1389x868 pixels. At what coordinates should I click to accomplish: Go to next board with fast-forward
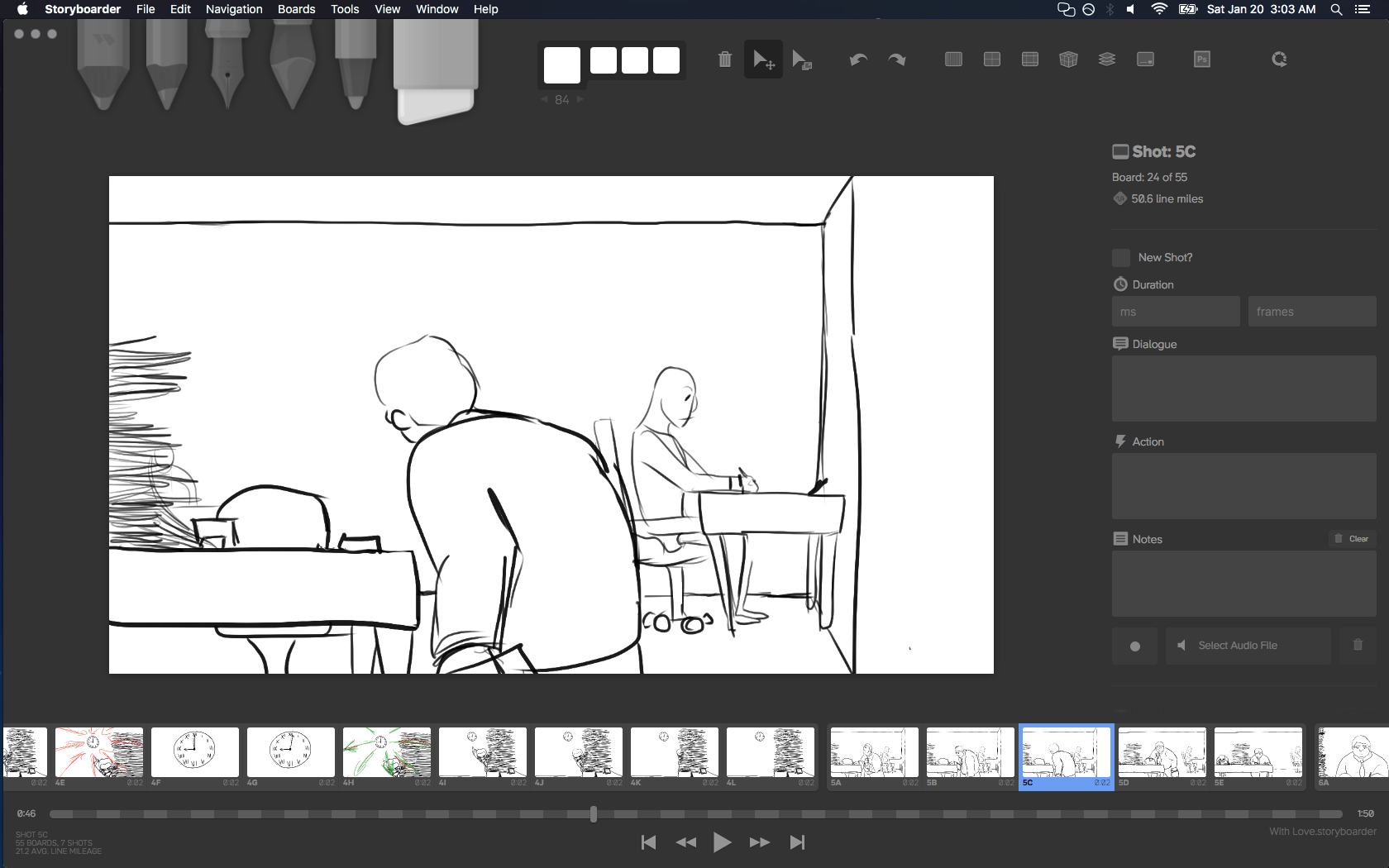[759, 842]
